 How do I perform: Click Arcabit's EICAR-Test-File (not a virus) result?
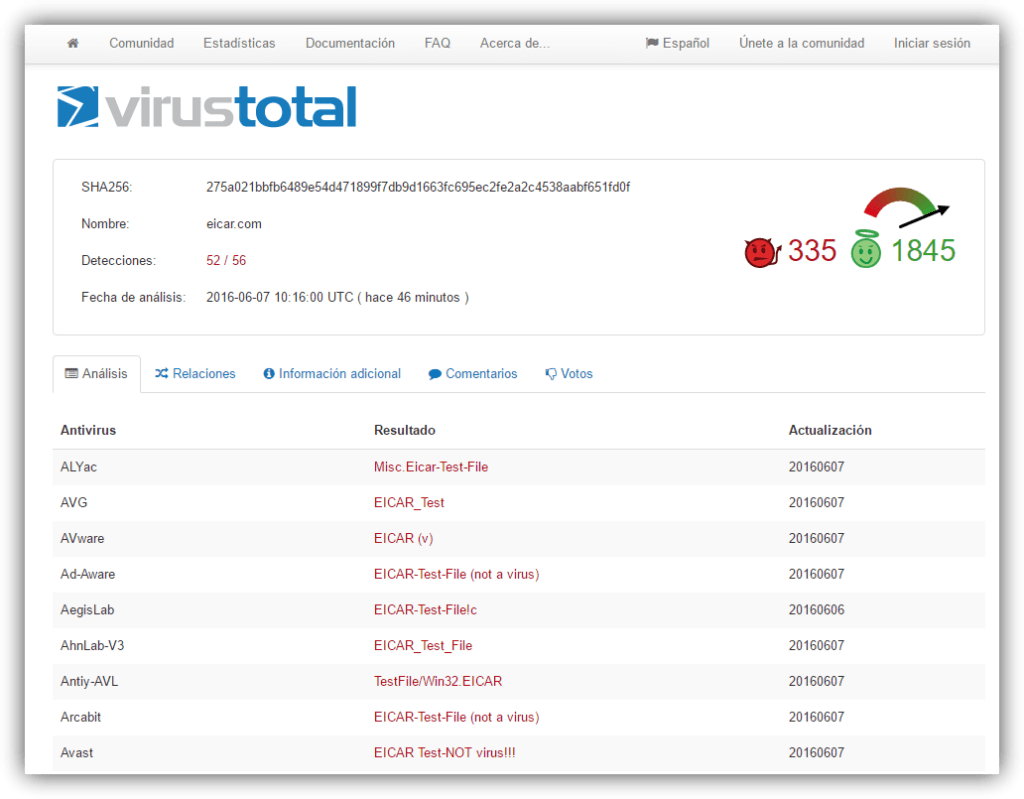click(x=456, y=717)
